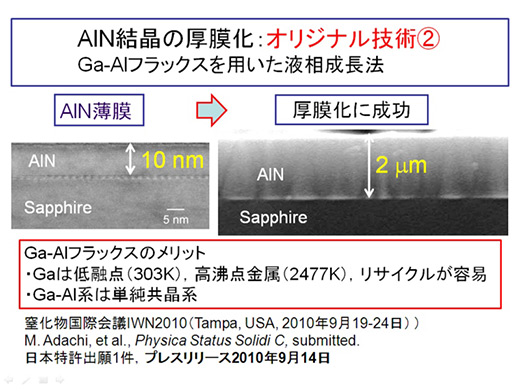This screenshot has height=390, width=520.
Task: Advance to the next slide with the arrow icon
Action: pos(60,380)
